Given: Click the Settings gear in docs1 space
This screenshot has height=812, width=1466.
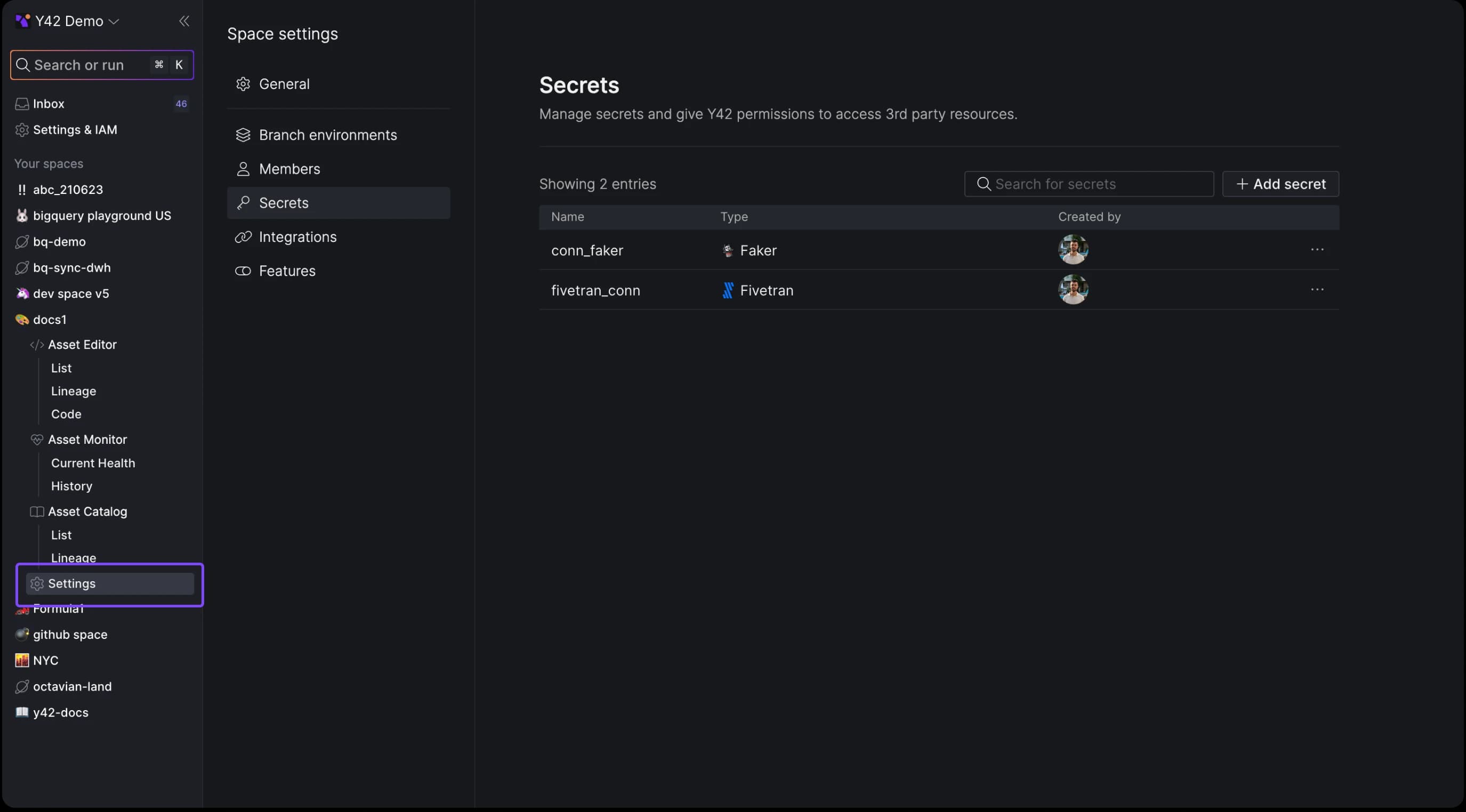Looking at the screenshot, I should [36, 584].
